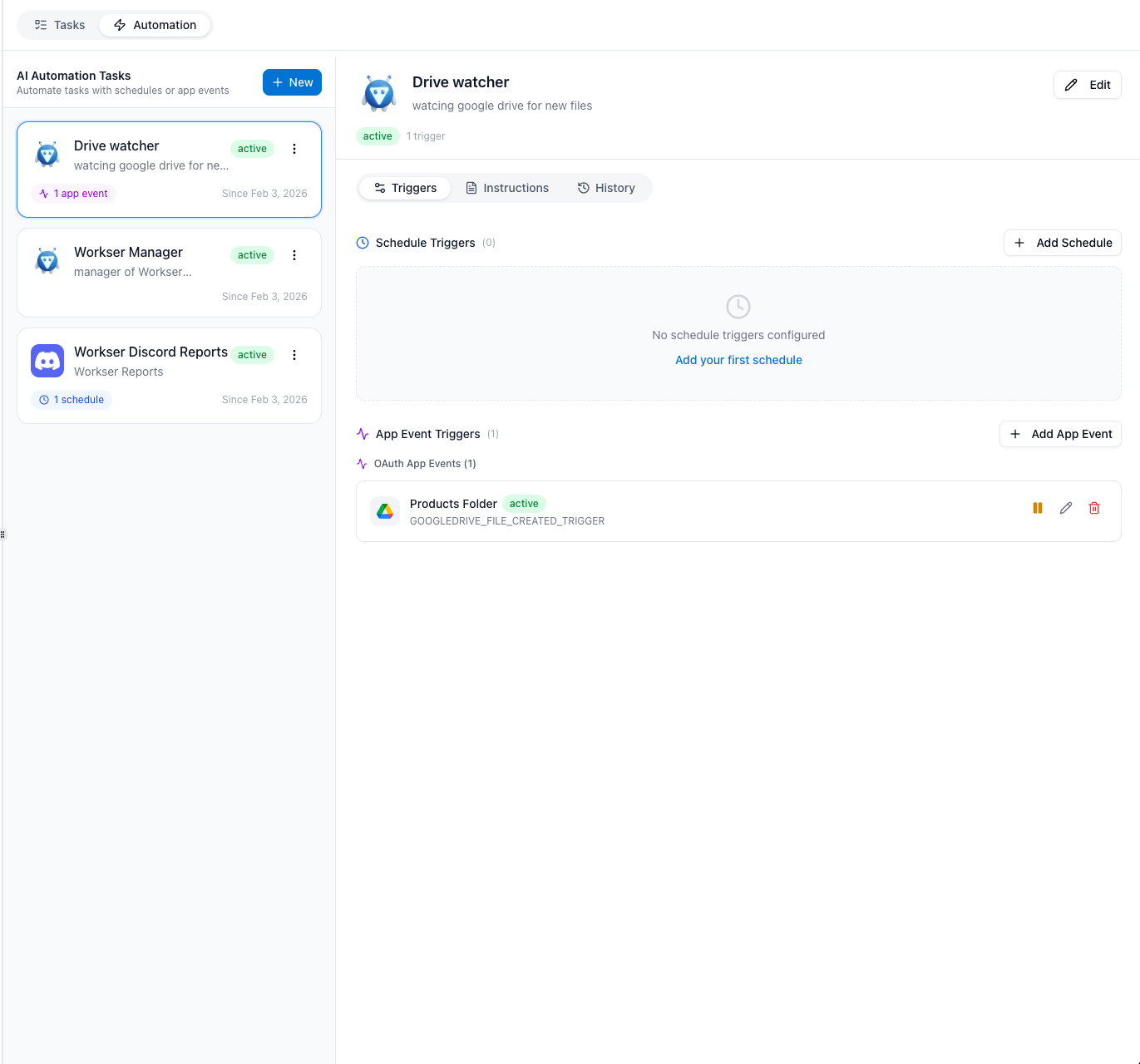The height and width of the screenshot is (1064, 1140).
Task: Open Workser Discord Reports three-dot menu
Action: [294, 355]
